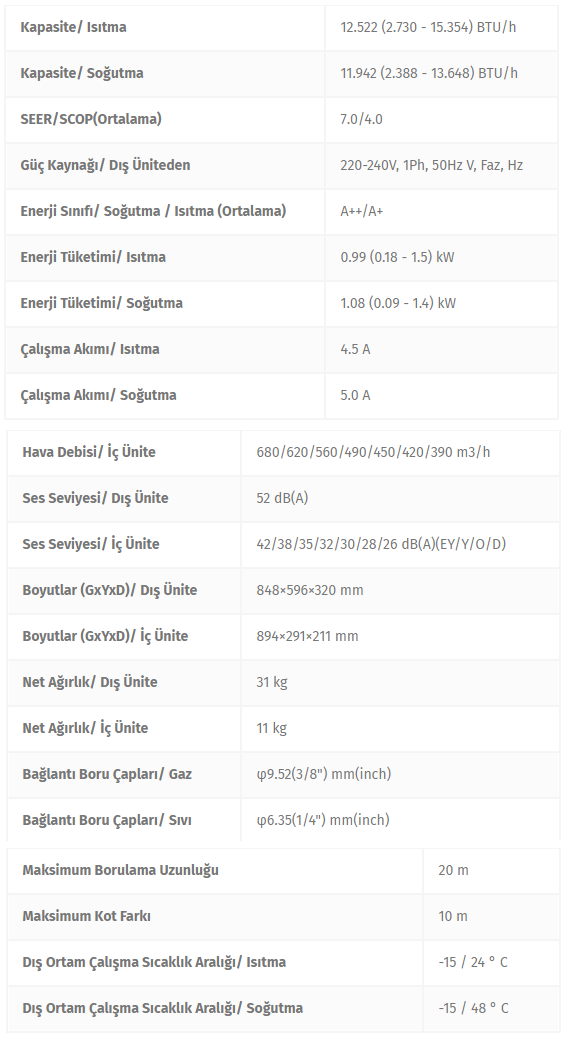Click the SEER/SCOP(Ortalama) label
The height and width of the screenshot is (1041, 567).
click(91, 119)
